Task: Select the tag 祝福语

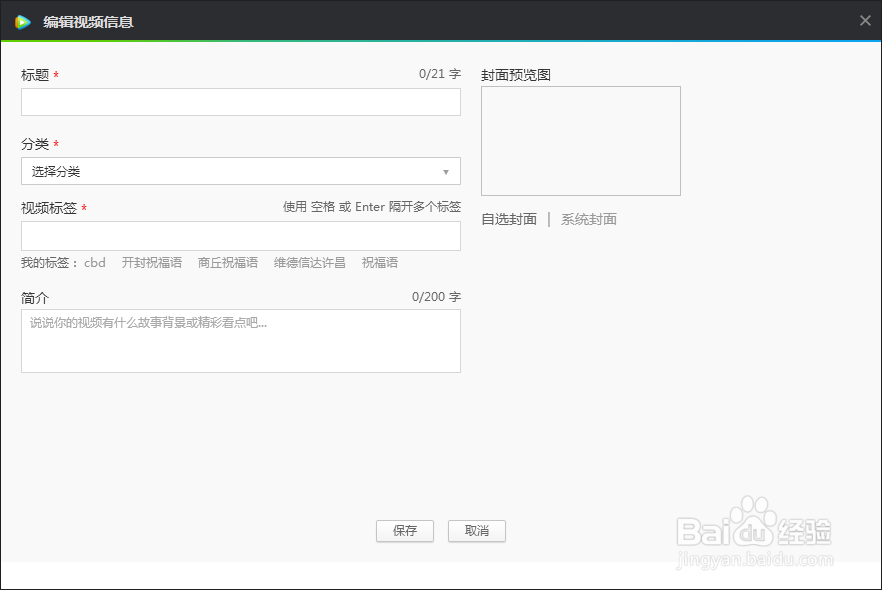Action: [x=378, y=262]
